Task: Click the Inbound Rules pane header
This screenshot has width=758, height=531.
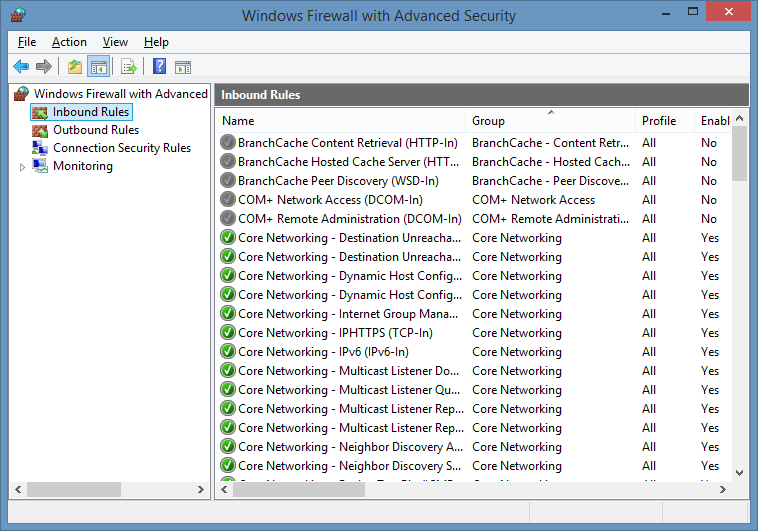Action: click(481, 95)
